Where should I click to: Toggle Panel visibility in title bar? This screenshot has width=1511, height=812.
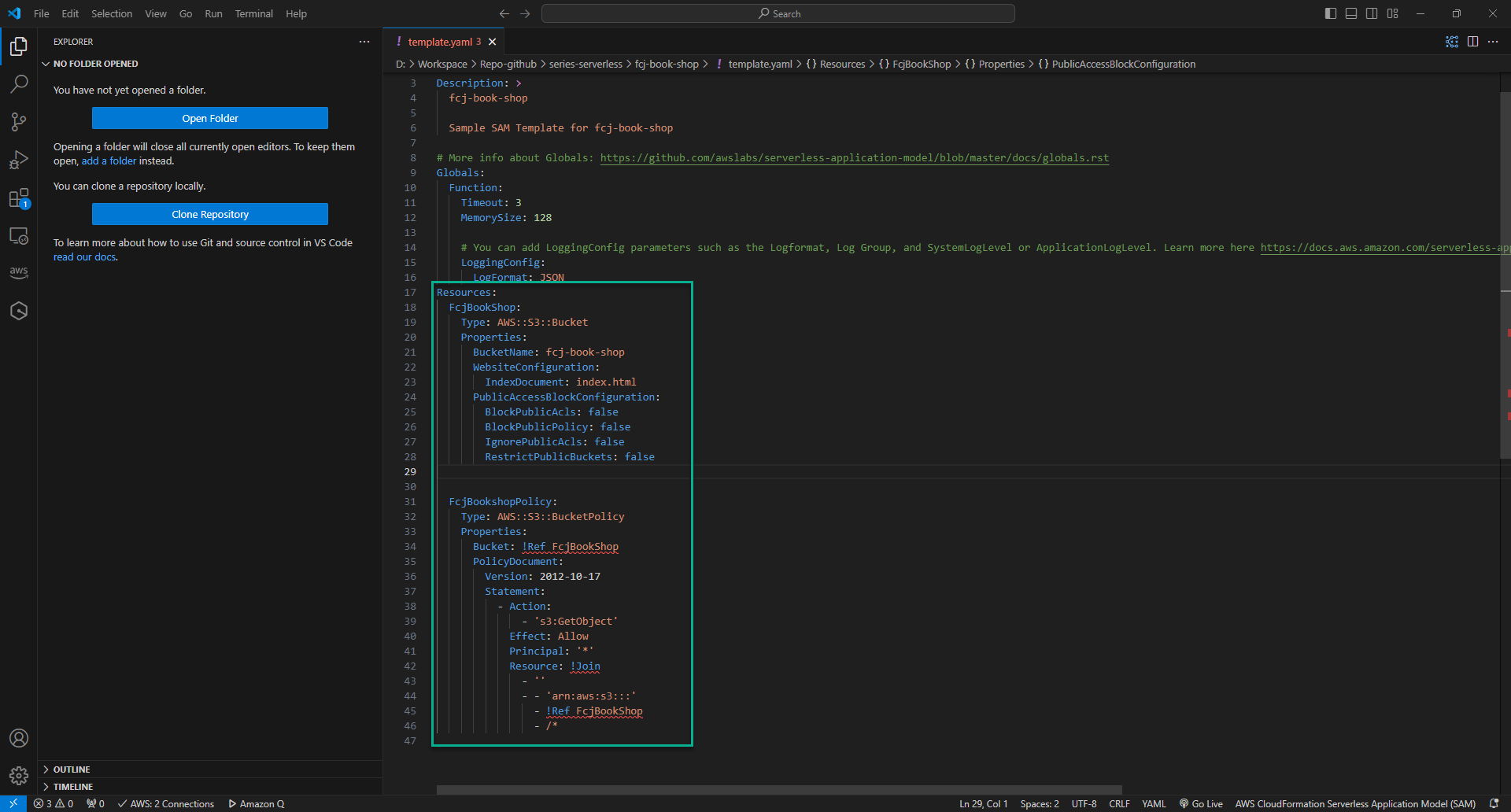click(1351, 13)
